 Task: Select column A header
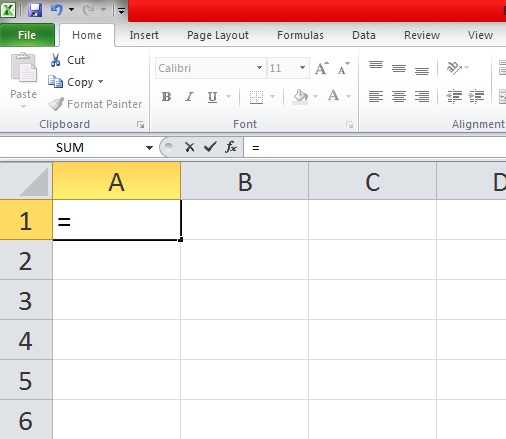click(117, 181)
